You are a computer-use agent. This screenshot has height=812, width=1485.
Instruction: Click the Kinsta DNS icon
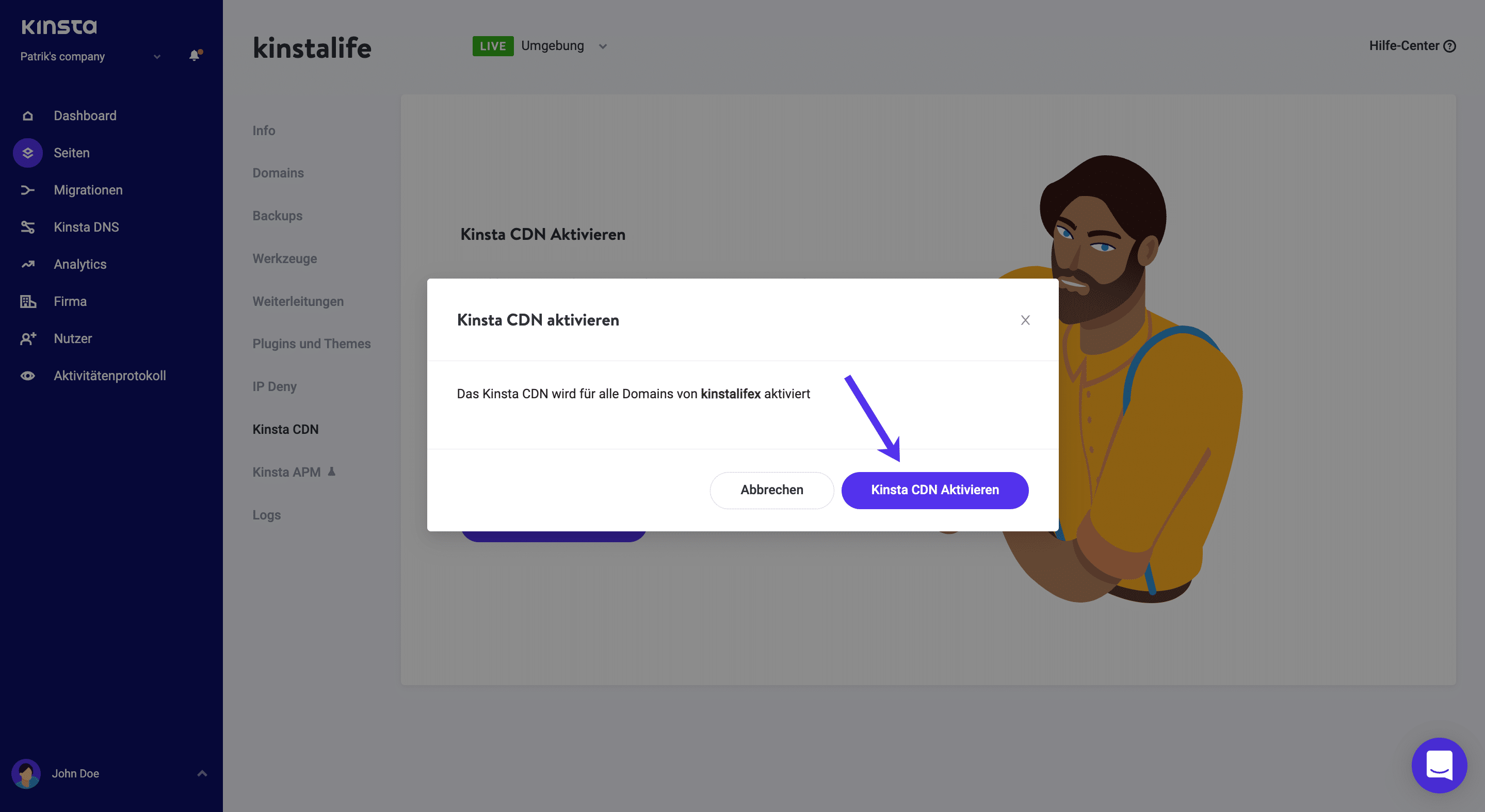[27, 226]
